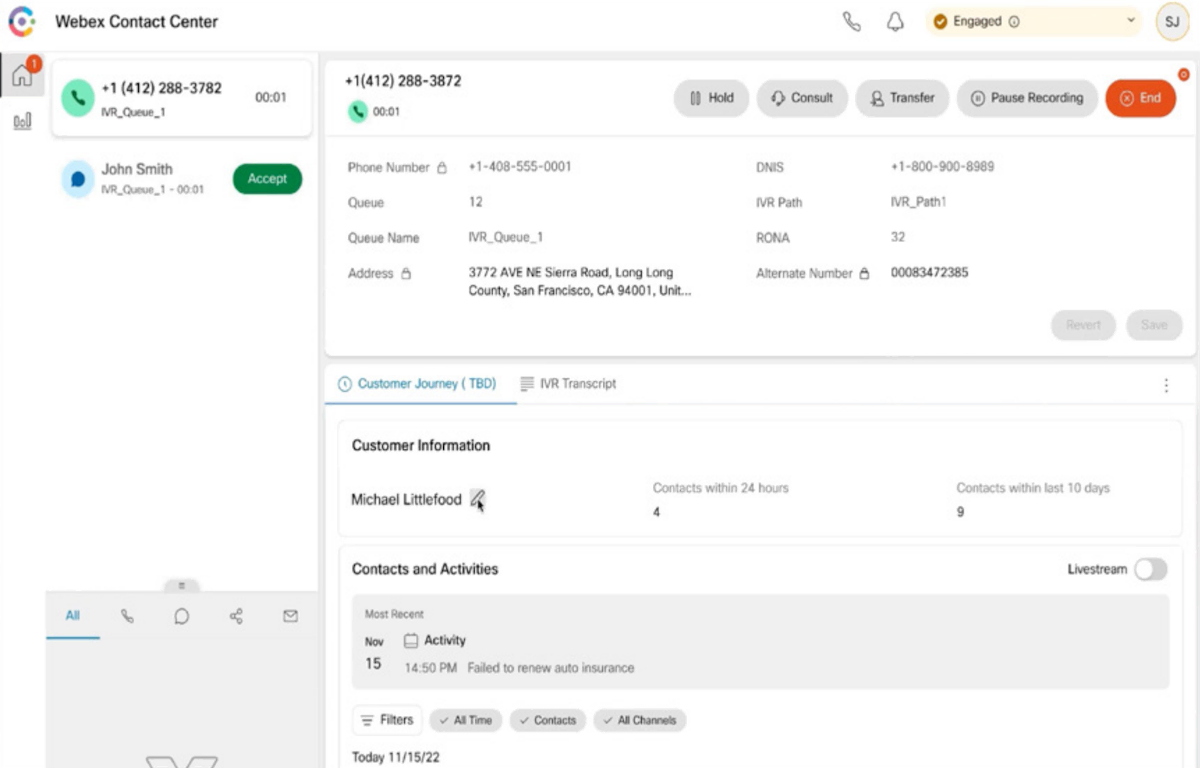Accept John Smith's chat request

click(267, 179)
